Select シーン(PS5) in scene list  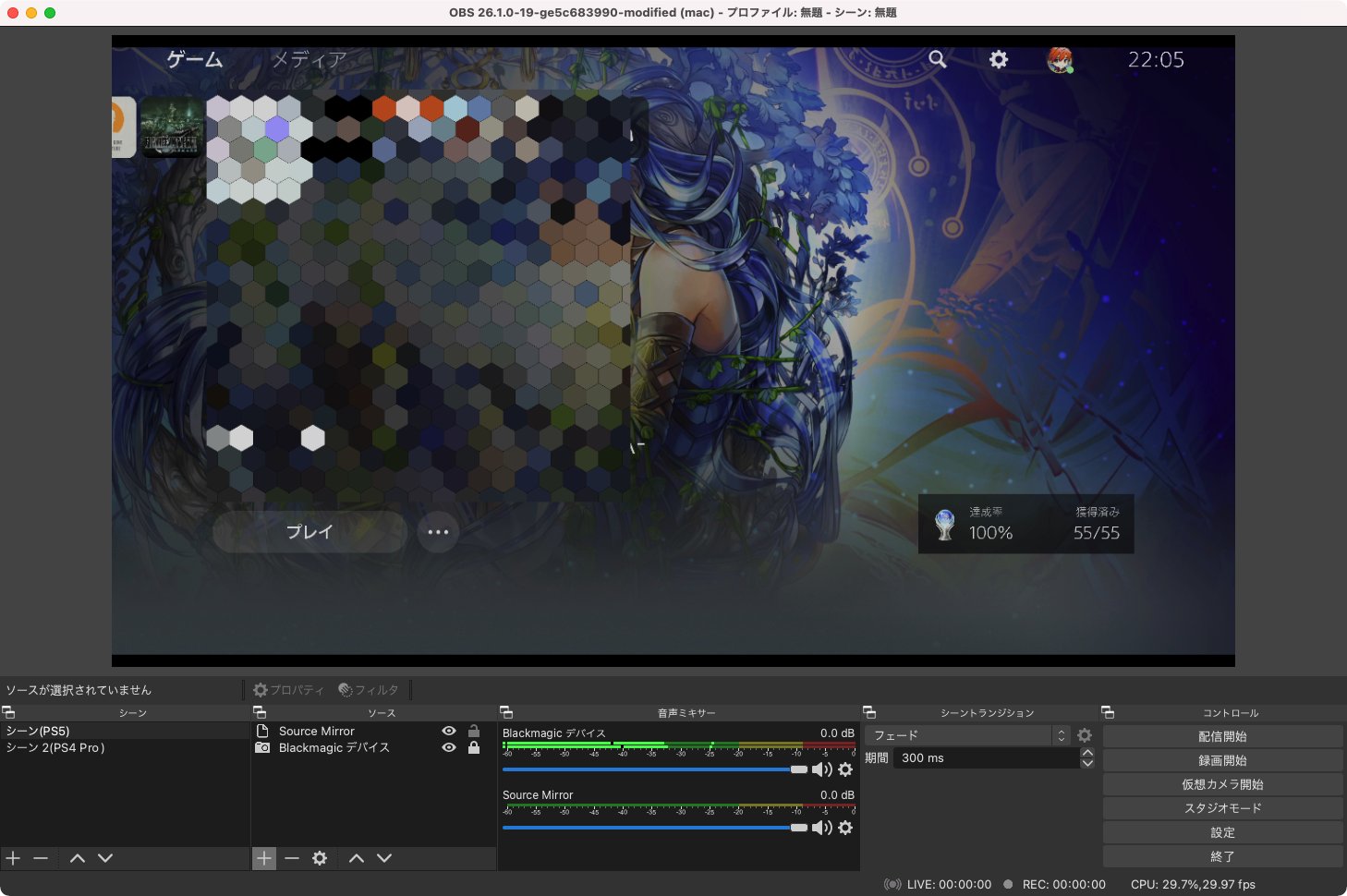(x=124, y=731)
